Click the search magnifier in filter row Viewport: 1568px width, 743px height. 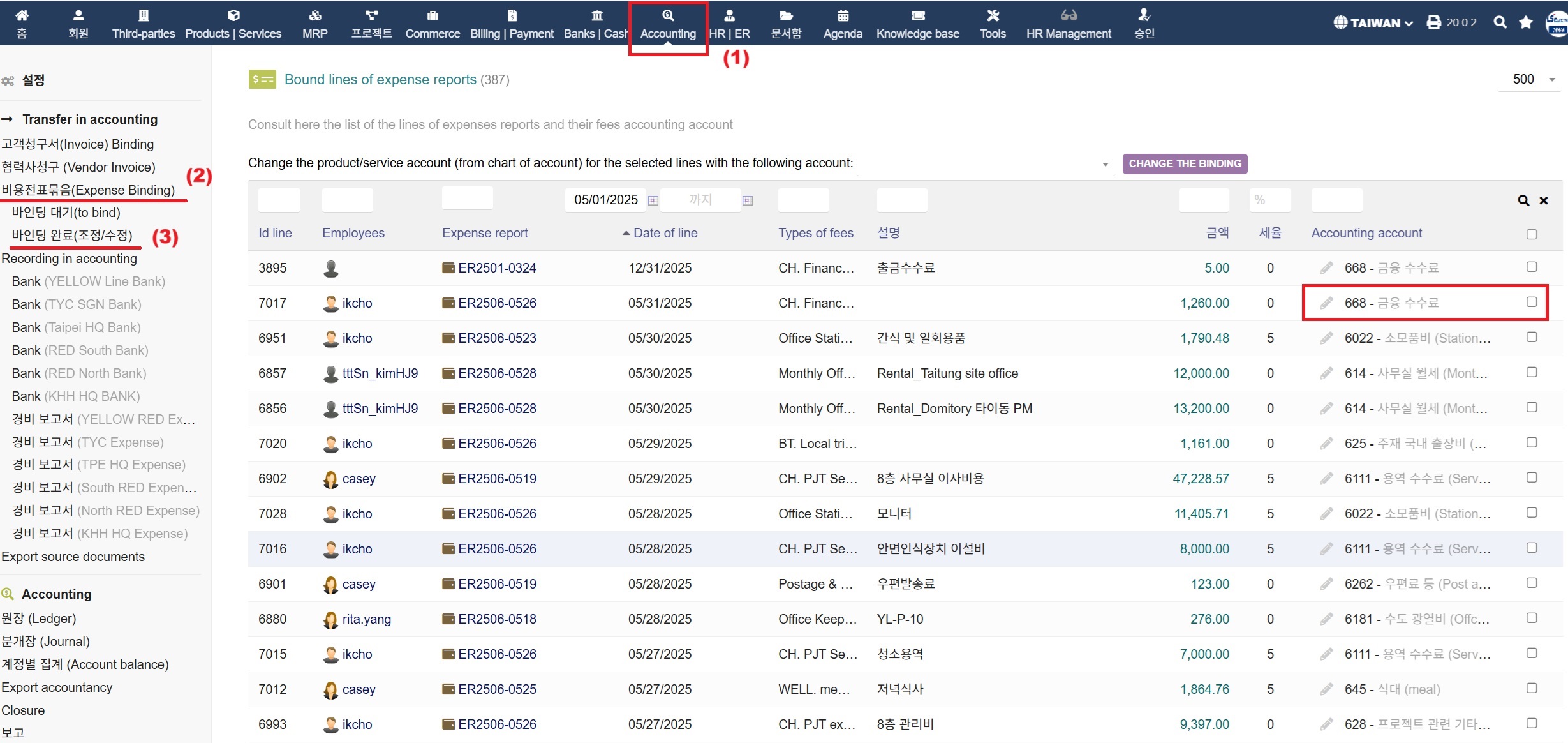point(1523,201)
